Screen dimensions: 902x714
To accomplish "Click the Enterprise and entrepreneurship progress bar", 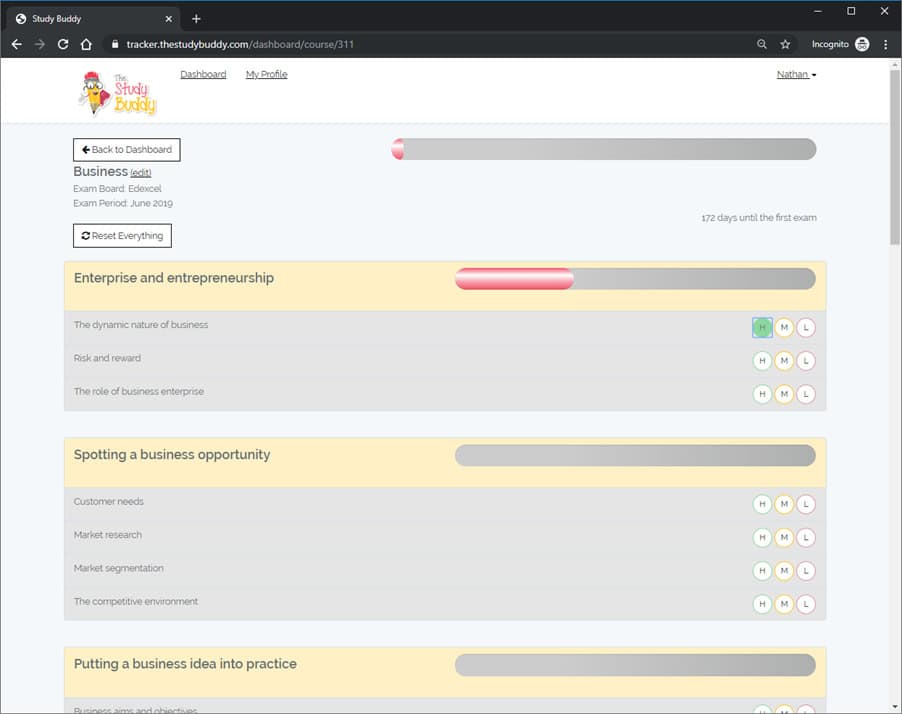I will tap(635, 279).
